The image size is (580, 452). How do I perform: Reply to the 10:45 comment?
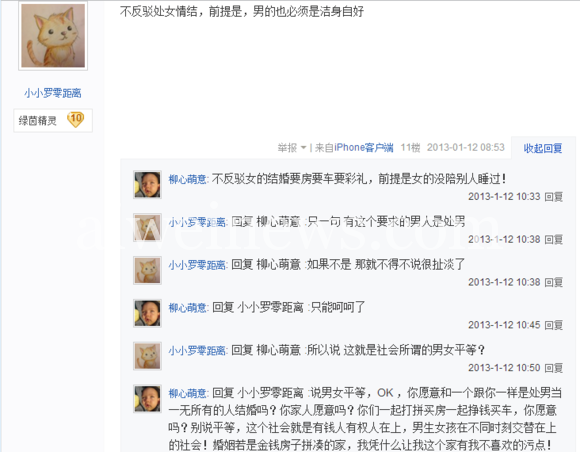click(x=553, y=325)
